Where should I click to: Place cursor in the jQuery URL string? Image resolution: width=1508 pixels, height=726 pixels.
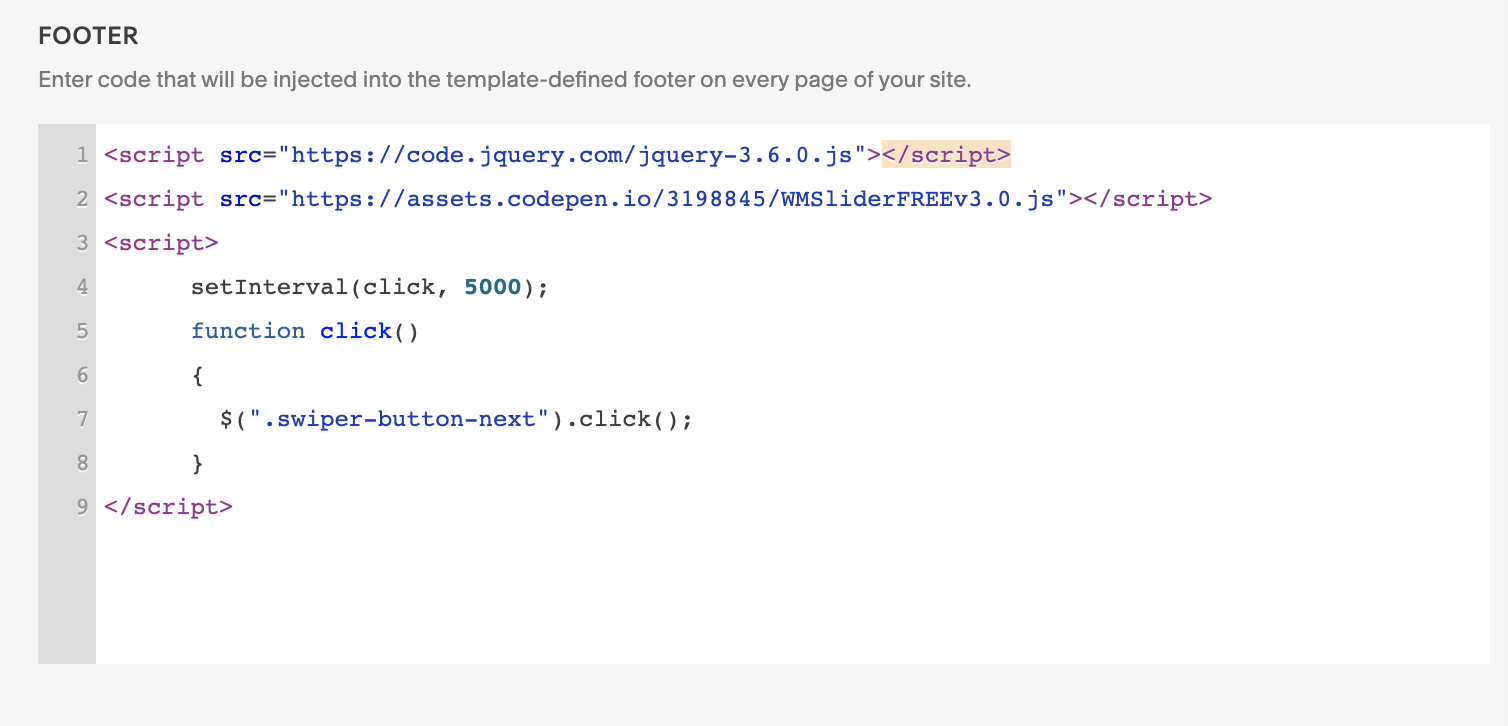[x=571, y=155]
